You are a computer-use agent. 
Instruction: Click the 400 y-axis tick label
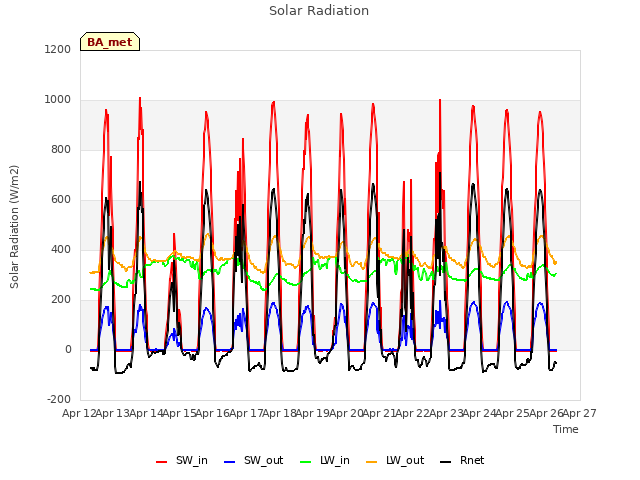tap(61, 249)
